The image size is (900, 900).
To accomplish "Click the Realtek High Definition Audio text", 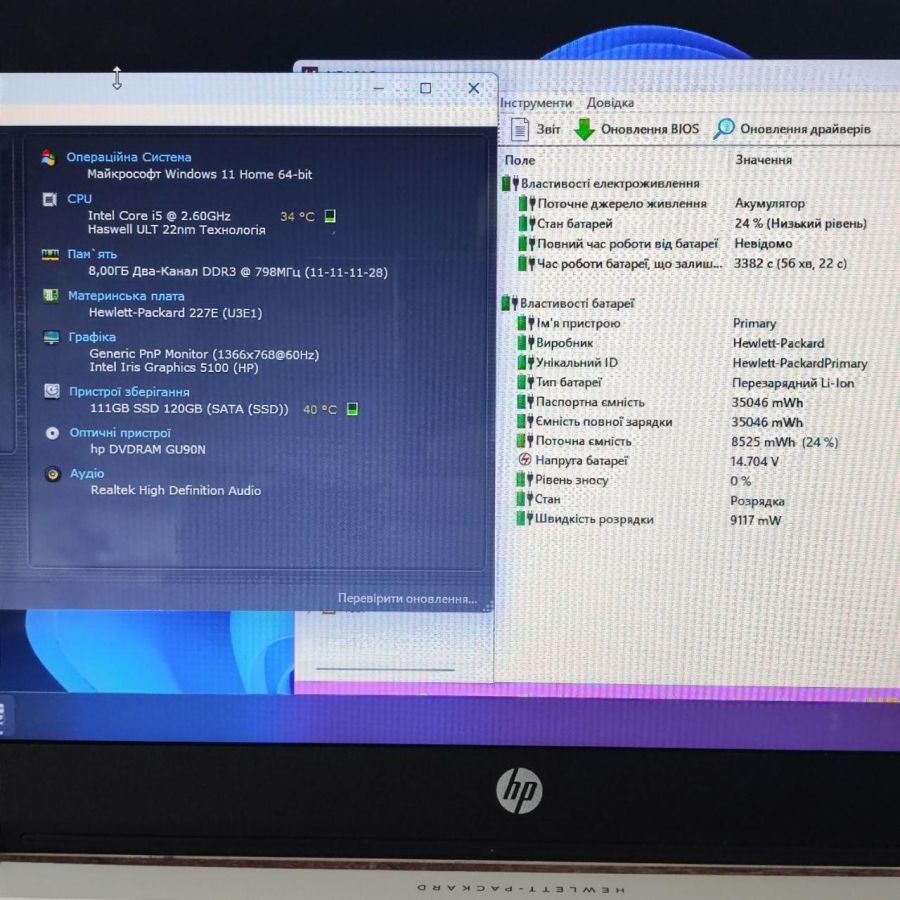I will tap(176, 490).
